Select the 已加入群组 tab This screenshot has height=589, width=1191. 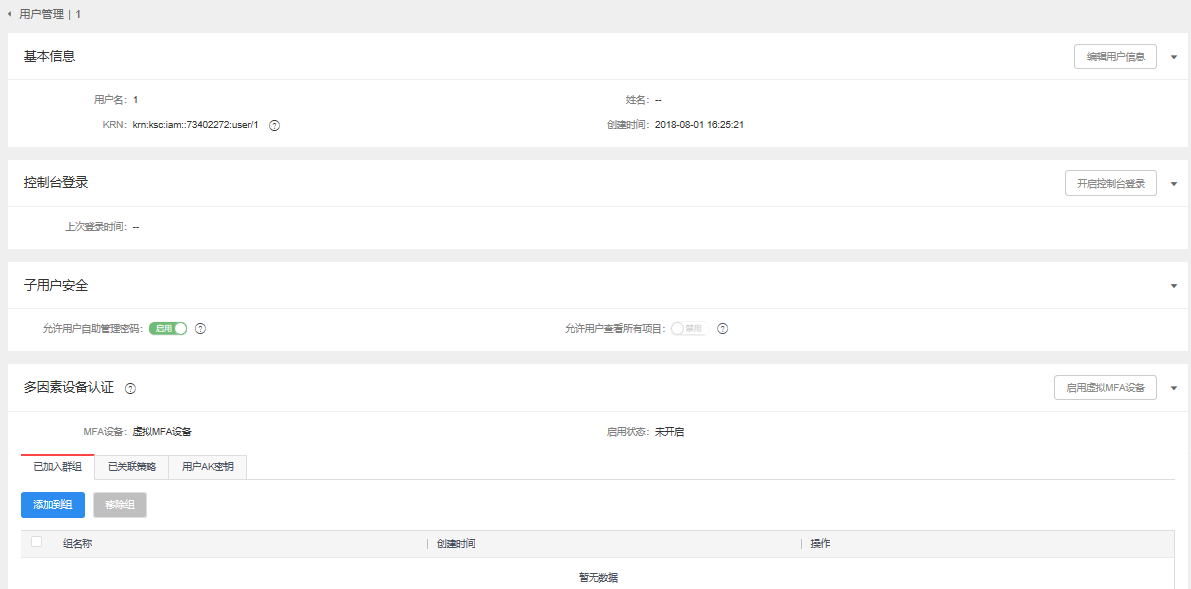[57, 467]
